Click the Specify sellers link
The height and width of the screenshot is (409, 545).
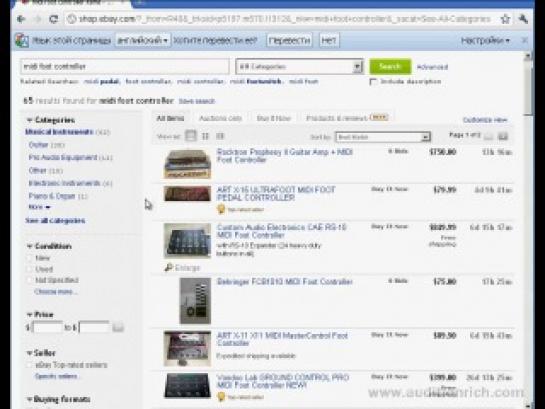pos(56,376)
